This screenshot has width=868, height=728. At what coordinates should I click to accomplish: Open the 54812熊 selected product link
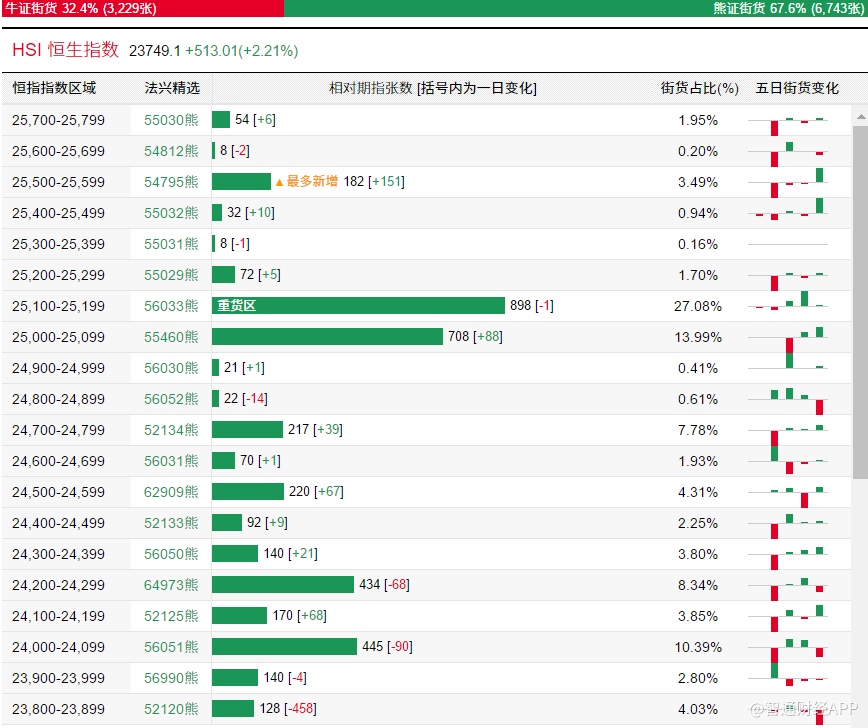171,151
